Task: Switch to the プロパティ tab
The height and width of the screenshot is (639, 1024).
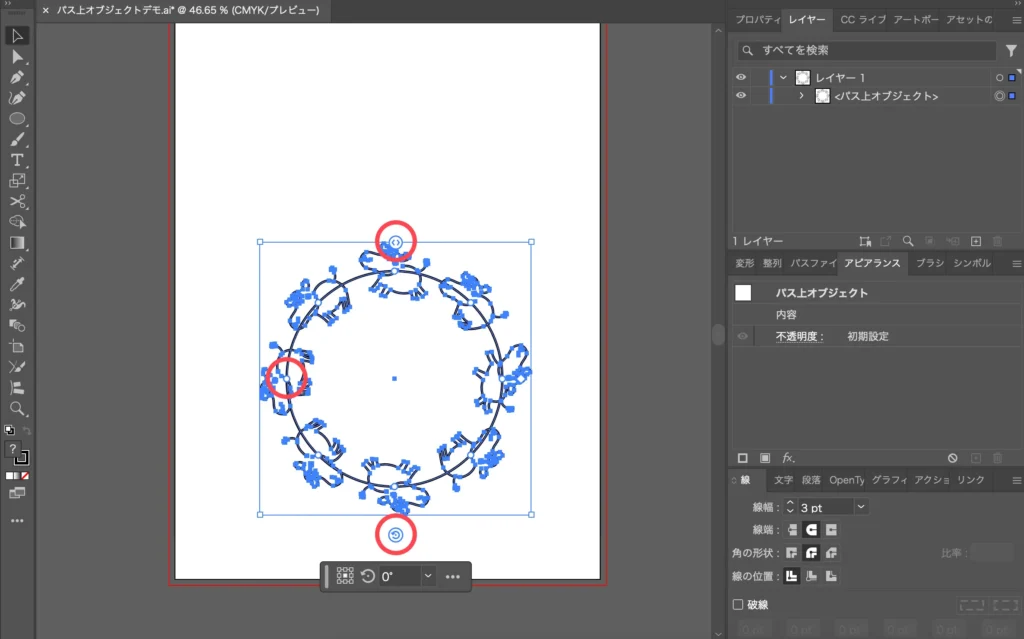Action: [757, 20]
